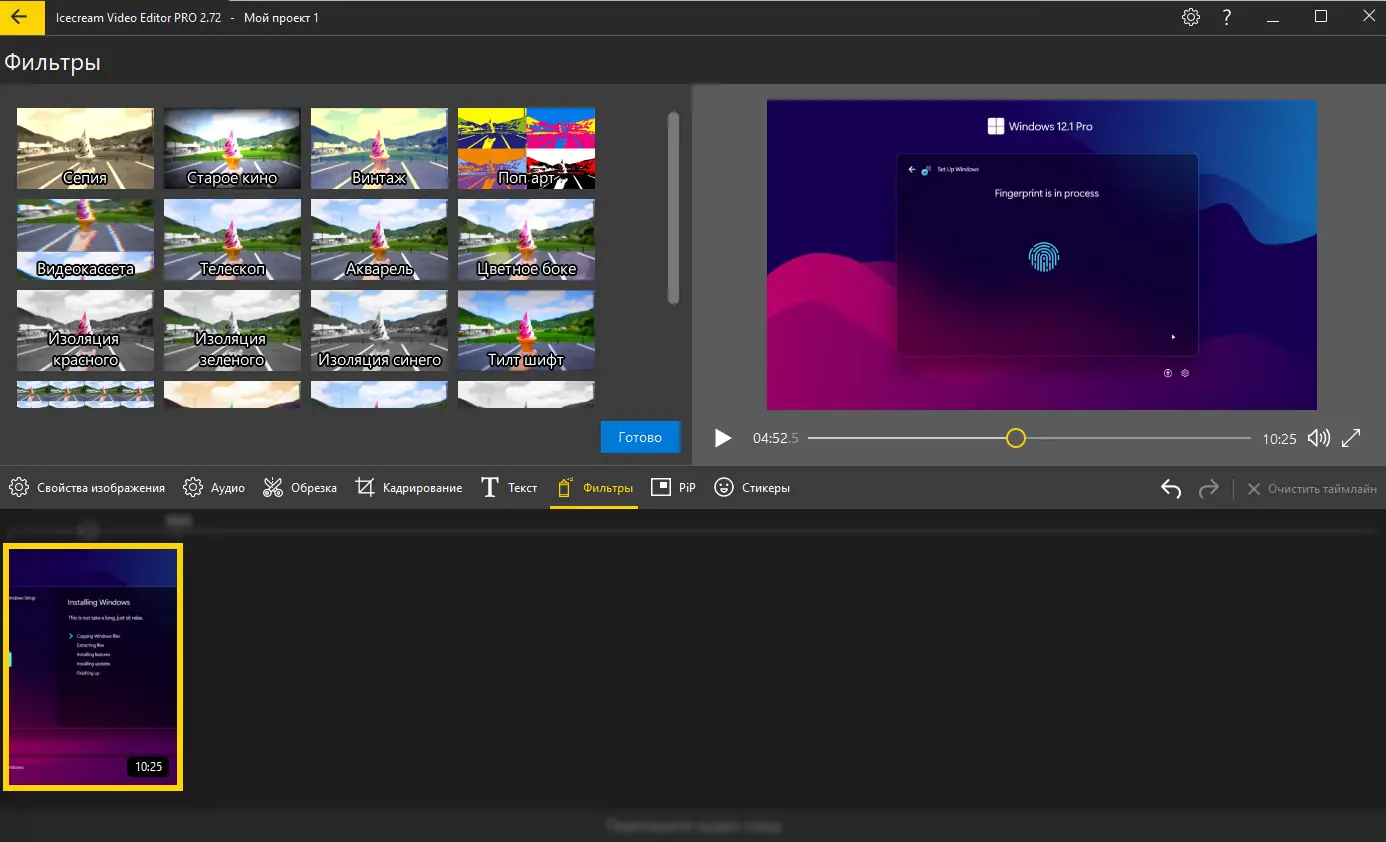Image resolution: width=1386 pixels, height=842 pixels.
Task: Redo the last undone action
Action: [1209, 488]
